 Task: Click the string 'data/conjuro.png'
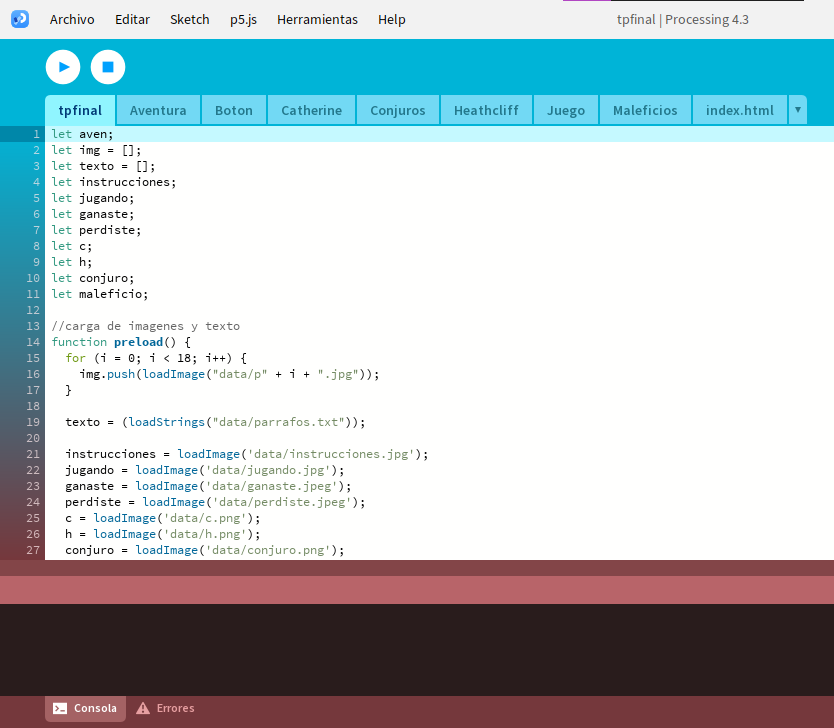269,550
